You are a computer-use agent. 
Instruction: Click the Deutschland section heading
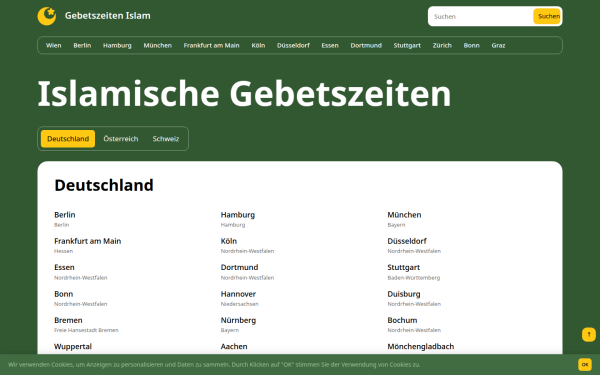[104, 185]
